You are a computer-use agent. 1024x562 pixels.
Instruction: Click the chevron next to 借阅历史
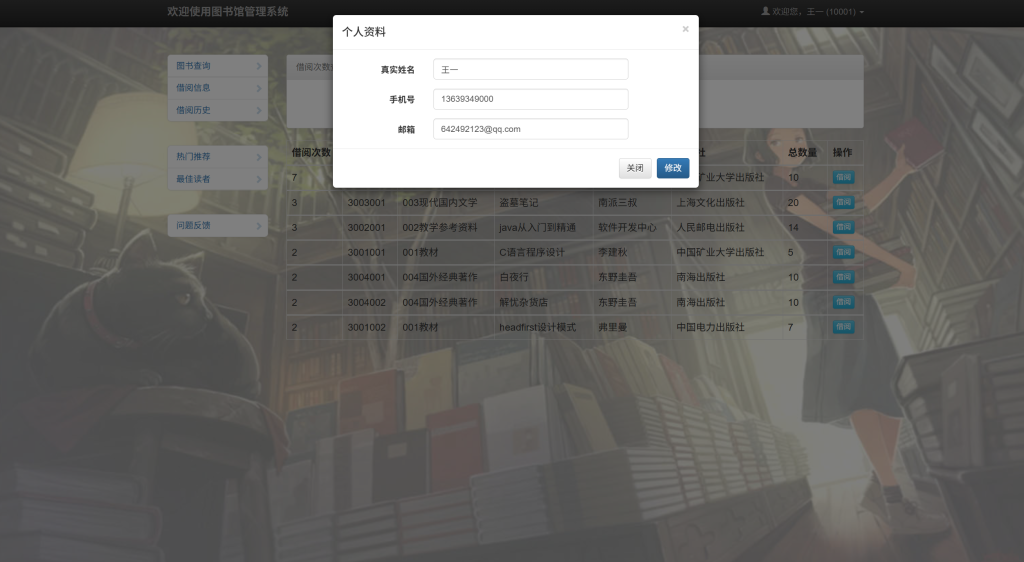pyautogui.click(x=259, y=110)
